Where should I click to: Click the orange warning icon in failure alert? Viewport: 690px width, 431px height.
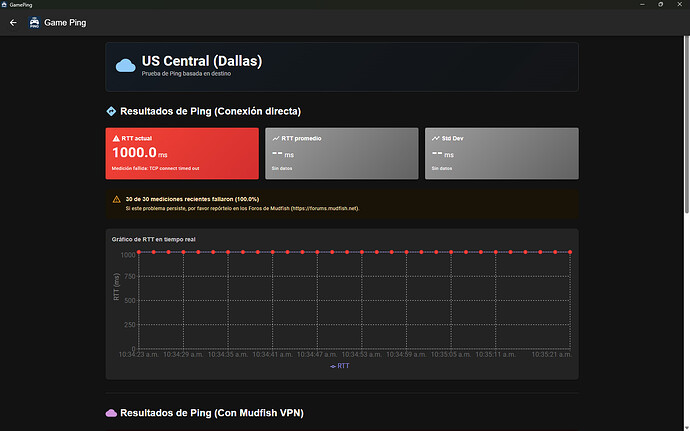(117, 199)
